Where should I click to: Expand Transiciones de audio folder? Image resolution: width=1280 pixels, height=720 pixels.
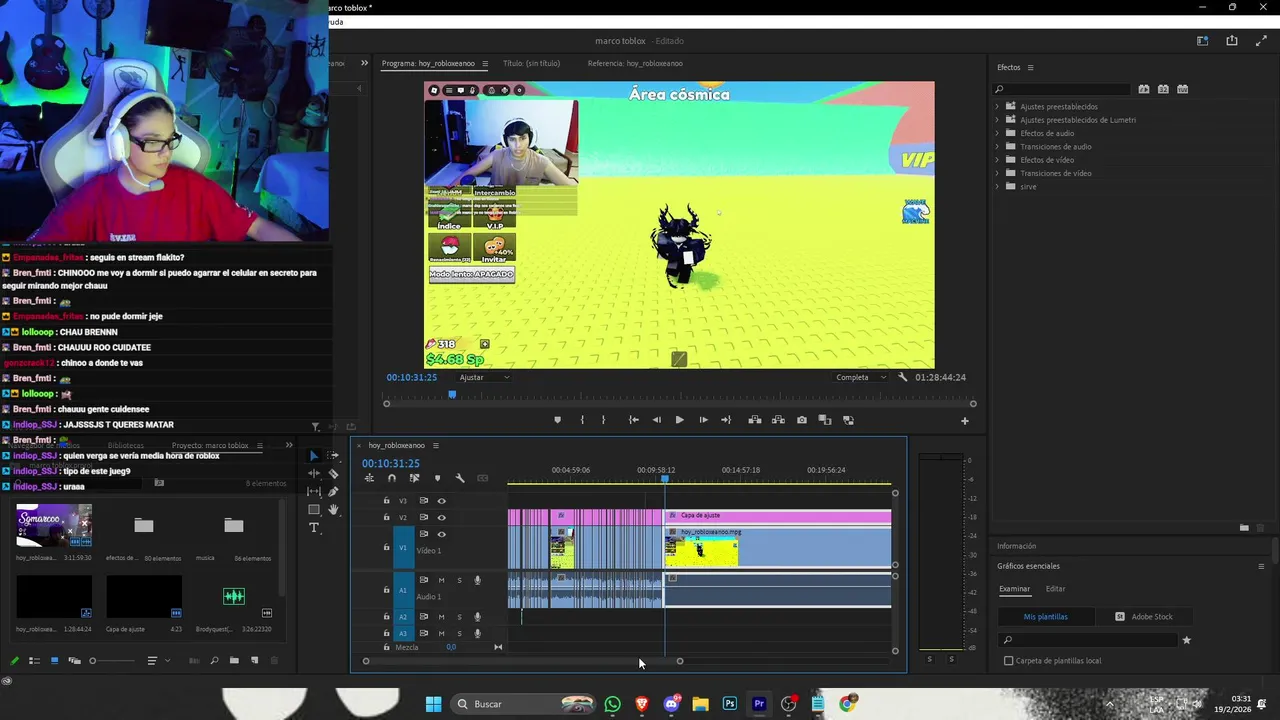click(x=997, y=146)
